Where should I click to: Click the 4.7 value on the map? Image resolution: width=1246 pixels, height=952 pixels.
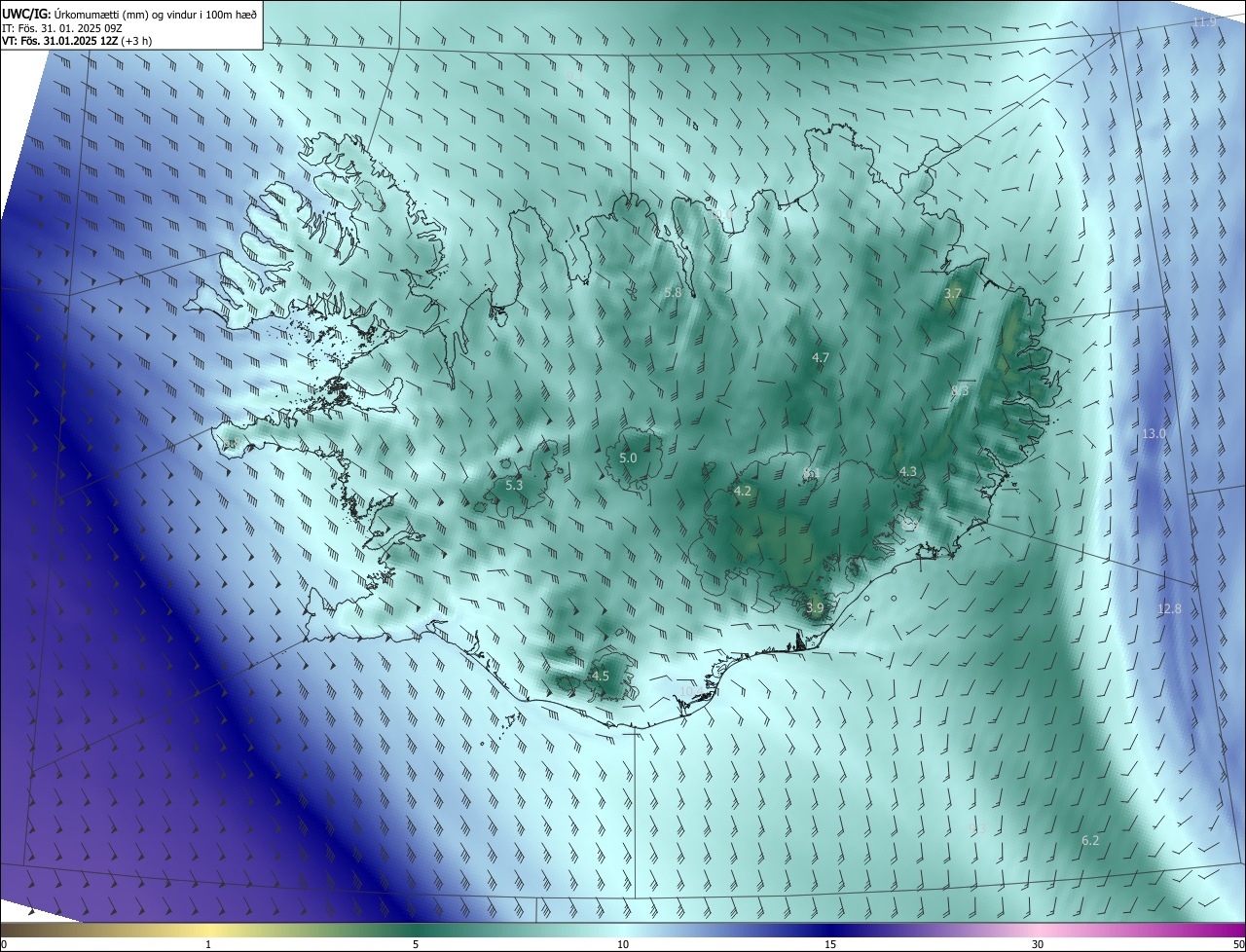pos(821,357)
